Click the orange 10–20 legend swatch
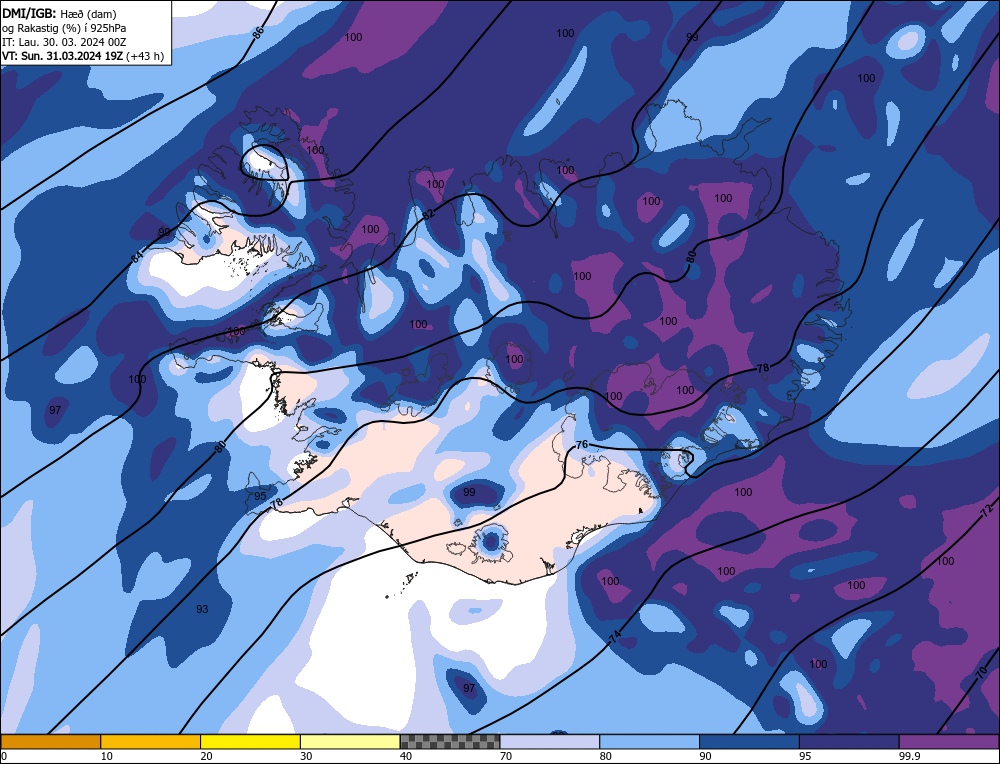Image resolution: width=1000 pixels, height=764 pixels. pos(151,741)
